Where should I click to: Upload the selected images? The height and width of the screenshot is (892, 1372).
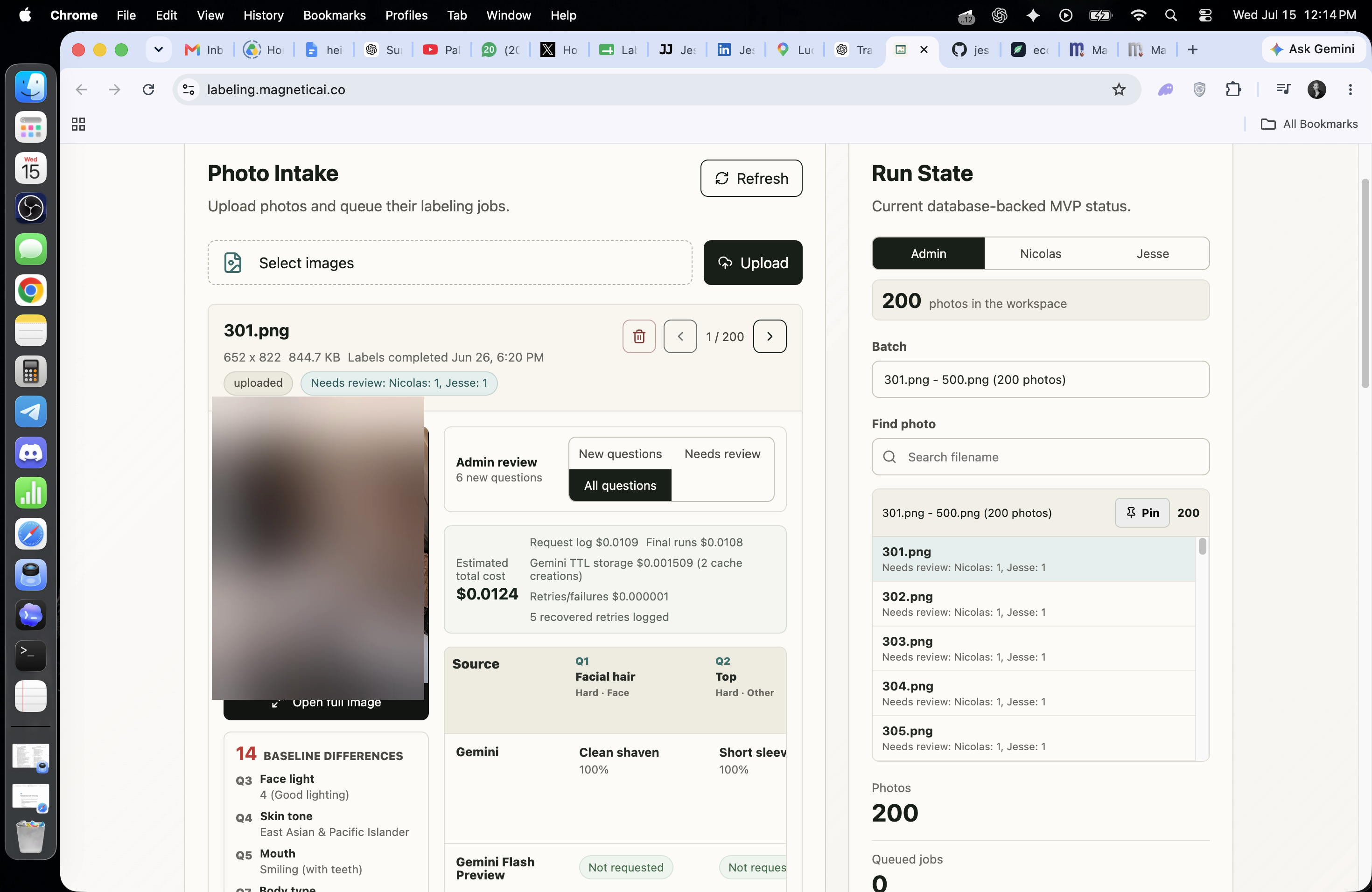753,263
